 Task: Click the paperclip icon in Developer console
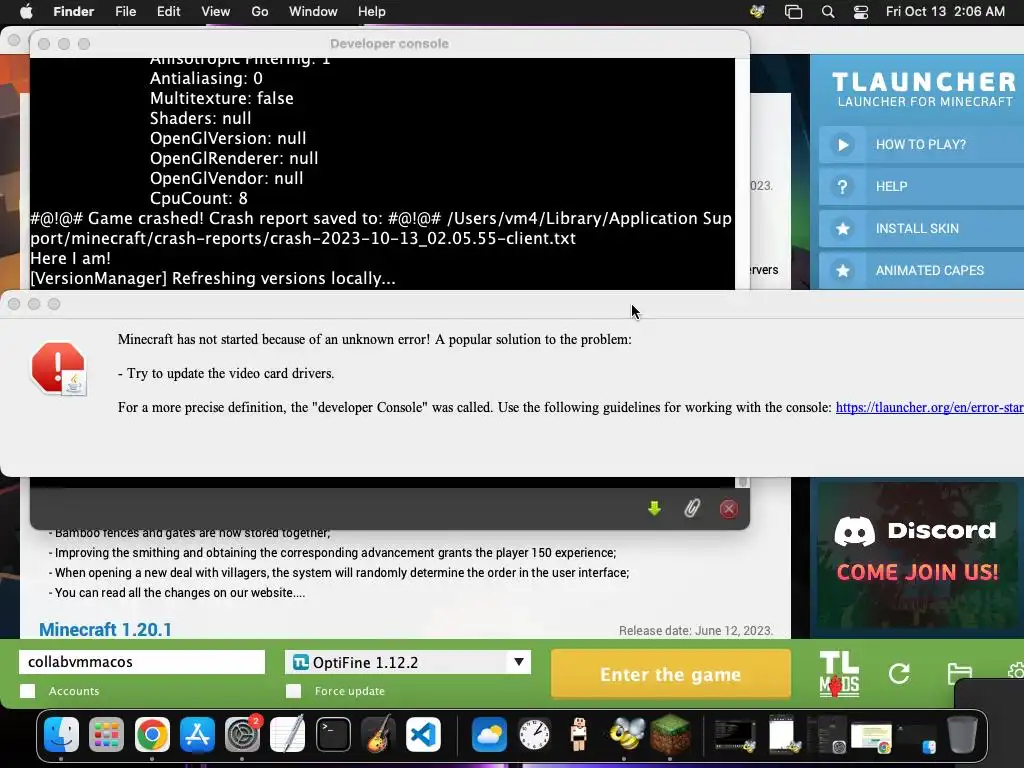(x=692, y=508)
